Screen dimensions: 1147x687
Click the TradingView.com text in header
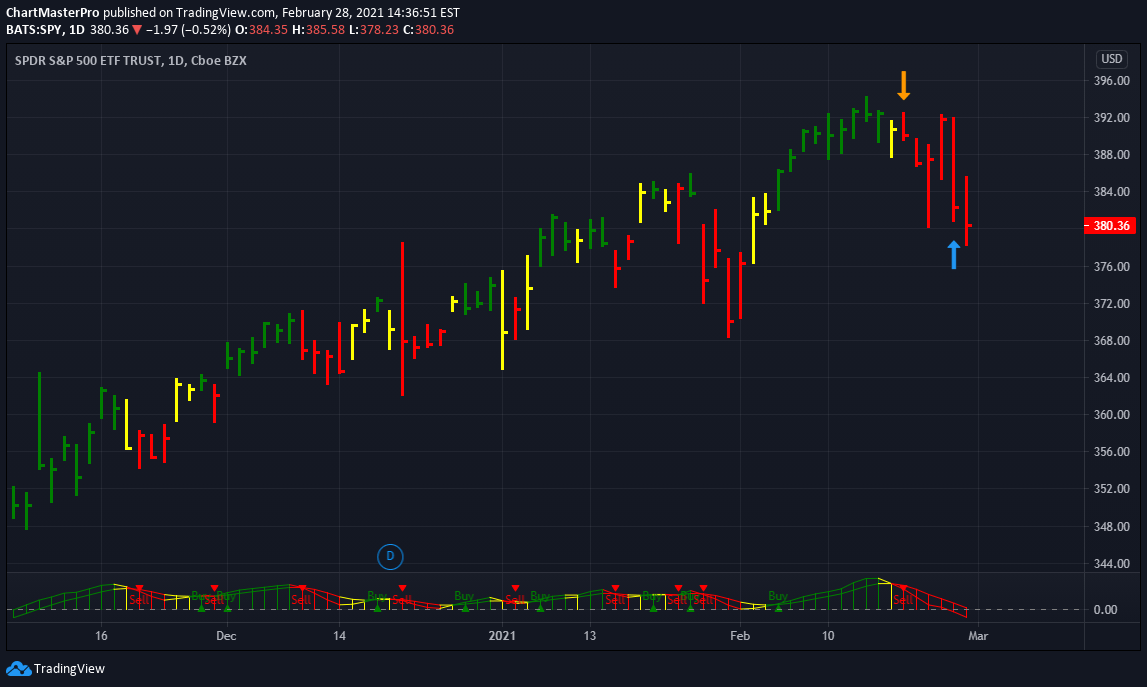coord(225,12)
